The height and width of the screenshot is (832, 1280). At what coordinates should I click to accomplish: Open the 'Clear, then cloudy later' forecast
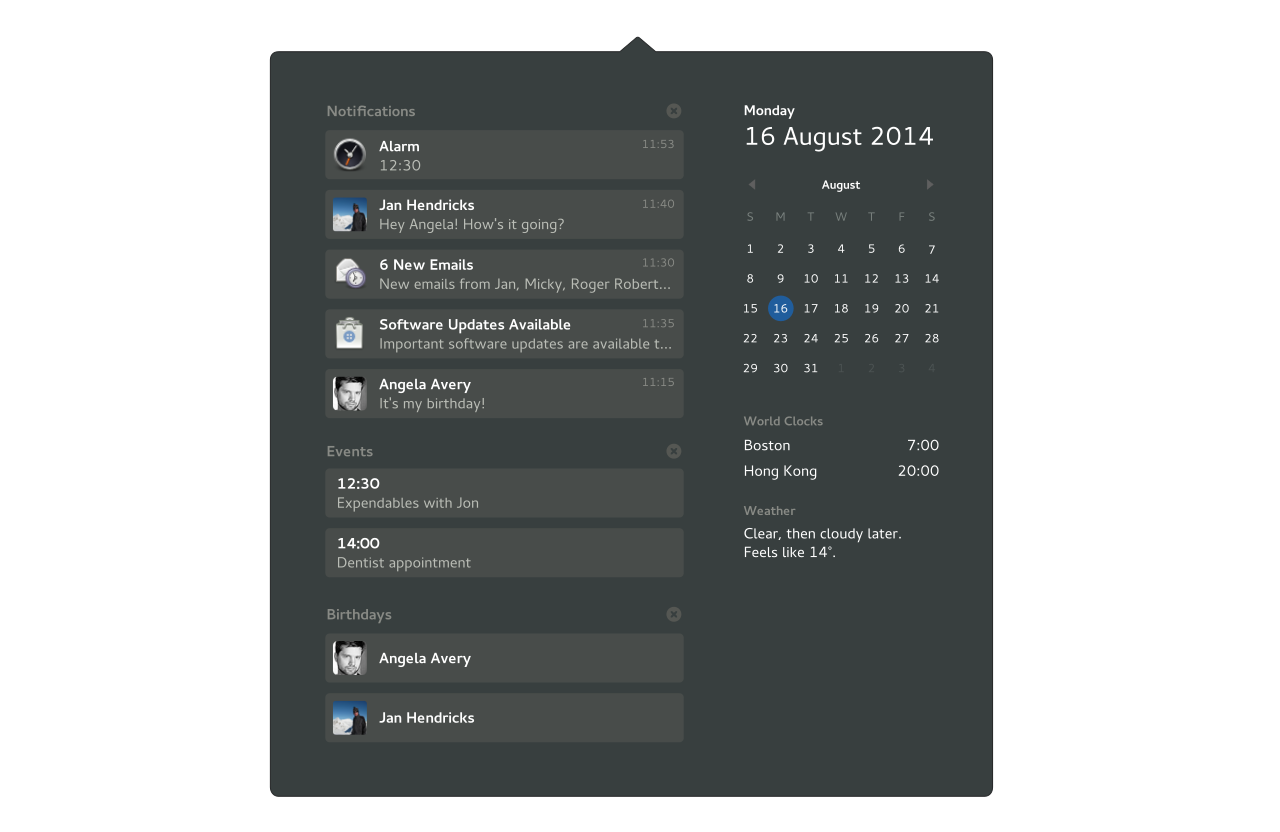point(823,534)
